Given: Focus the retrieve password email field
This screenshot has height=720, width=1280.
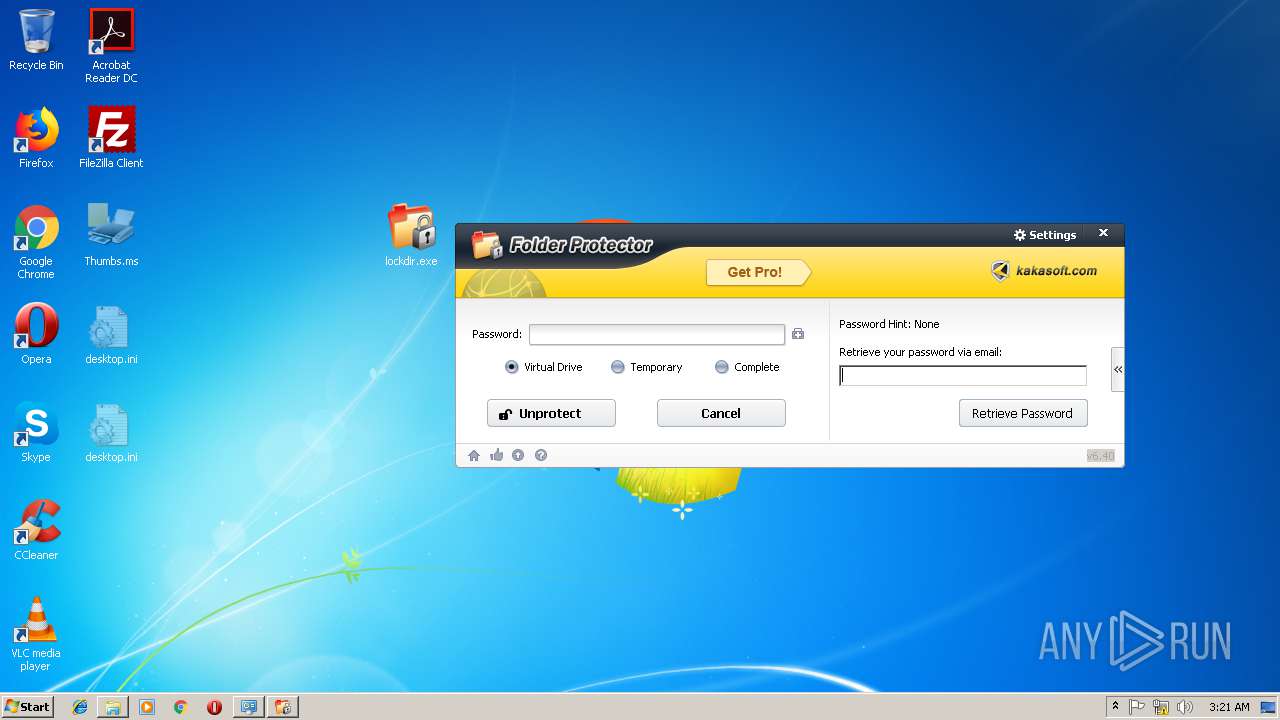Looking at the screenshot, I should [x=963, y=376].
